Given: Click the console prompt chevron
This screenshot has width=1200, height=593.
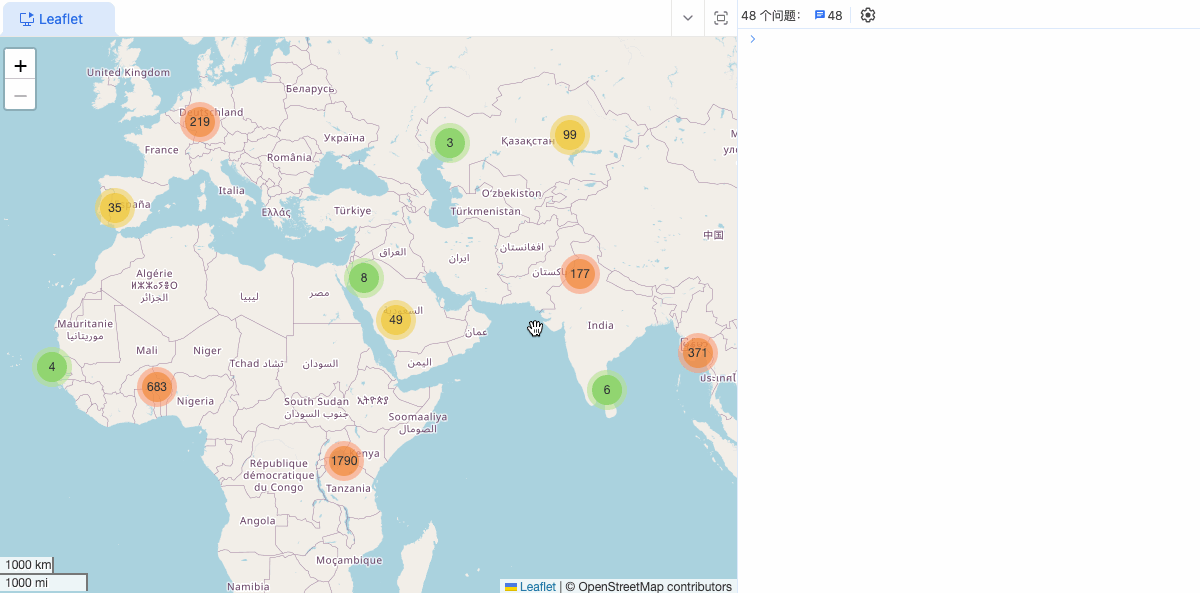Looking at the screenshot, I should 753,39.
